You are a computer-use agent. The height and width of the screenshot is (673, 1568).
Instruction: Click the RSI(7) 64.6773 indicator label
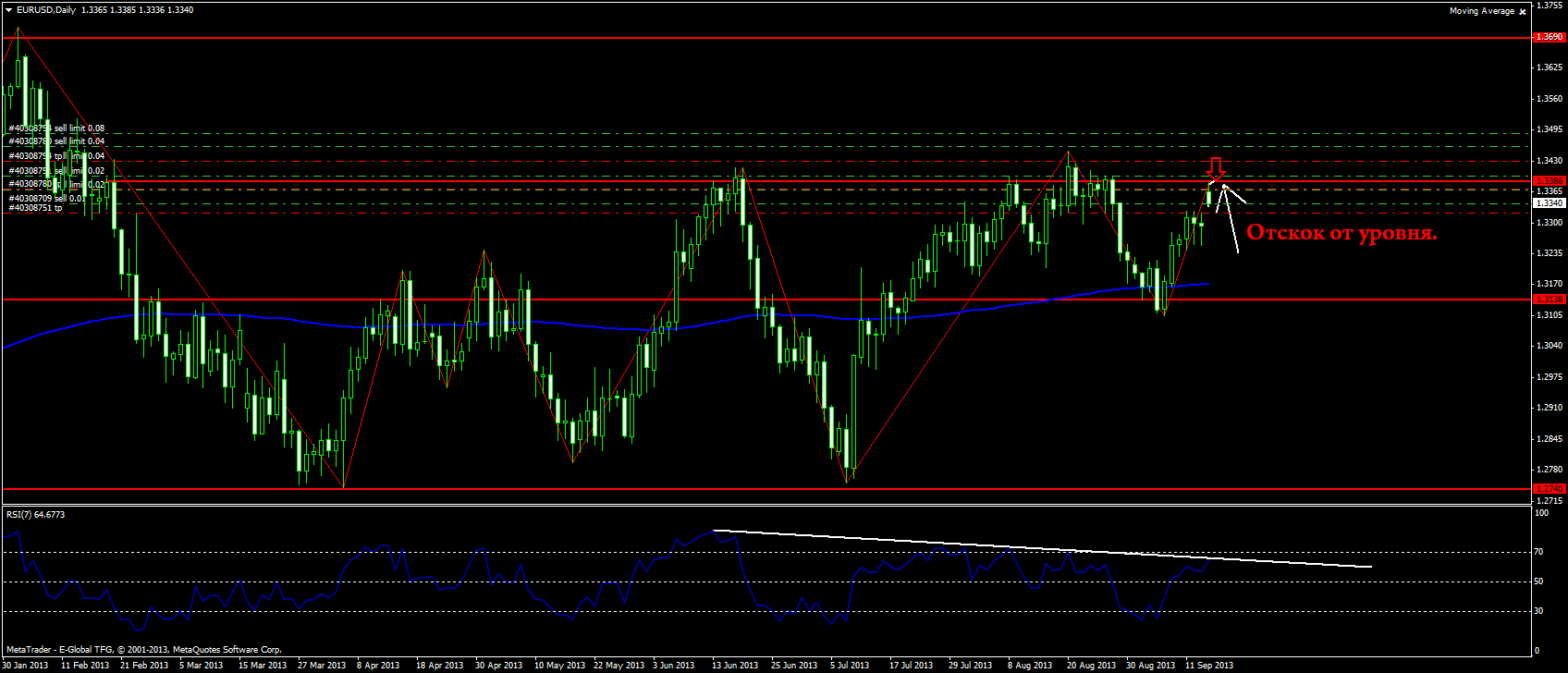click(36, 514)
